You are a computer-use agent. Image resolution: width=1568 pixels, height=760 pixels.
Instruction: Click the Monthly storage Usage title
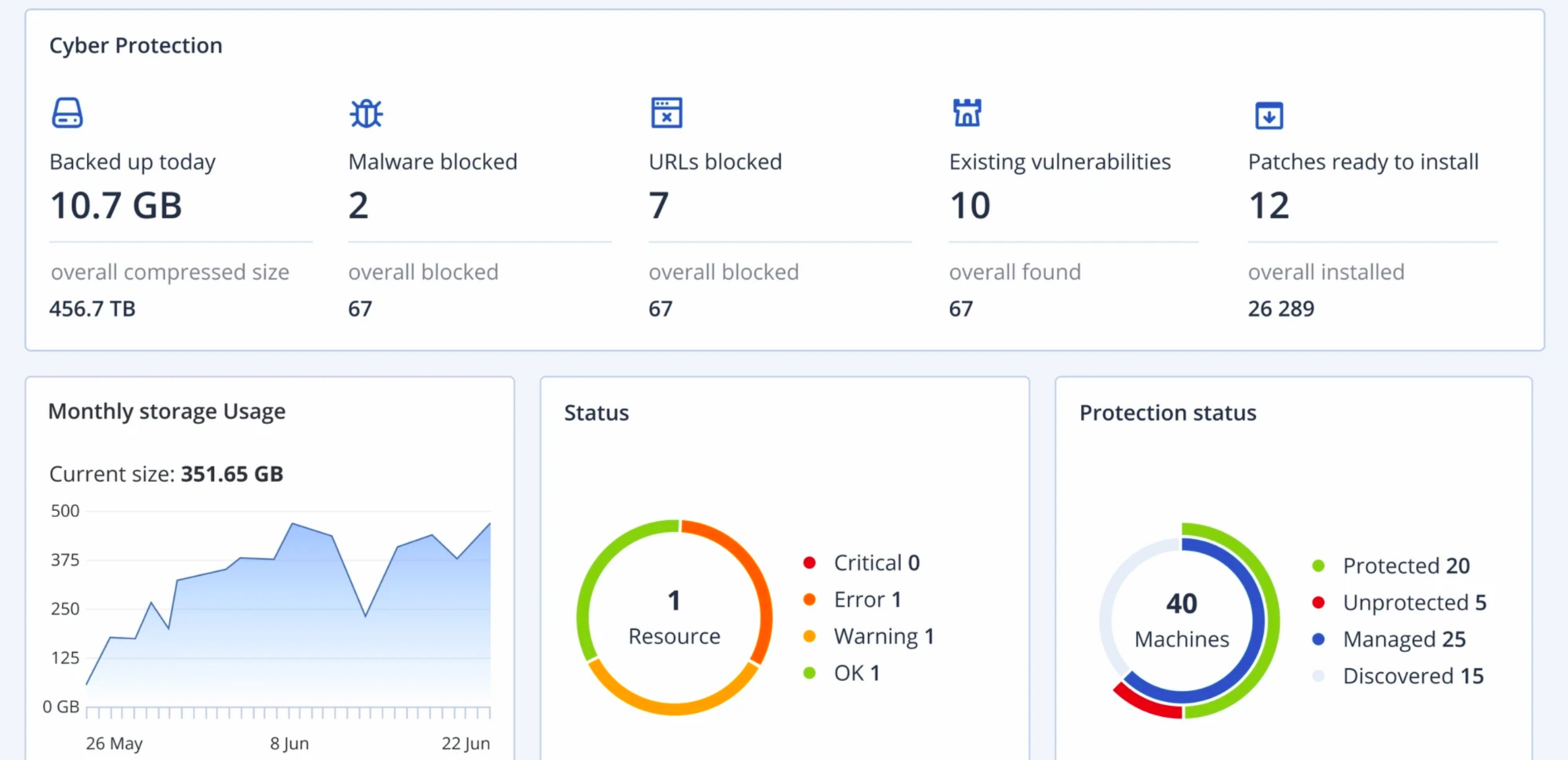click(x=167, y=411)
